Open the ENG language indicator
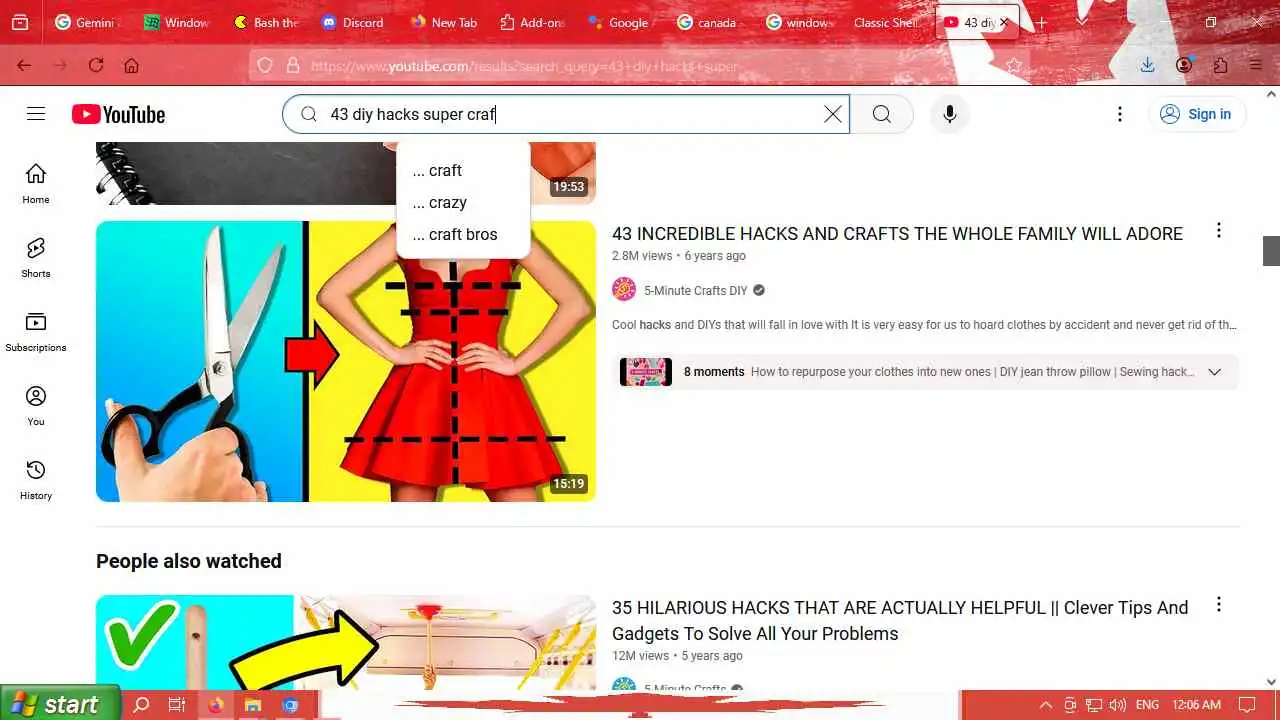Image resolution: width=1280 pixels, height=720 pixels. tap(1147, 705)
